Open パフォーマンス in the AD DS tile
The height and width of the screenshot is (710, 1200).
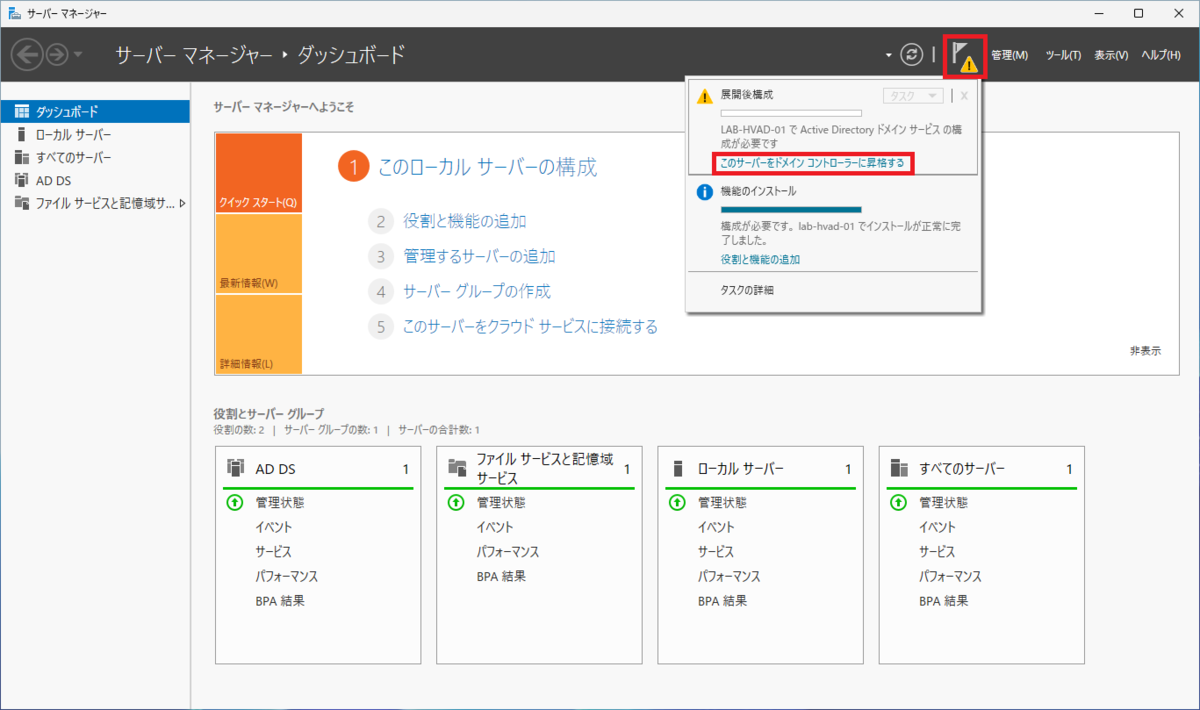[x=287, y=577]
